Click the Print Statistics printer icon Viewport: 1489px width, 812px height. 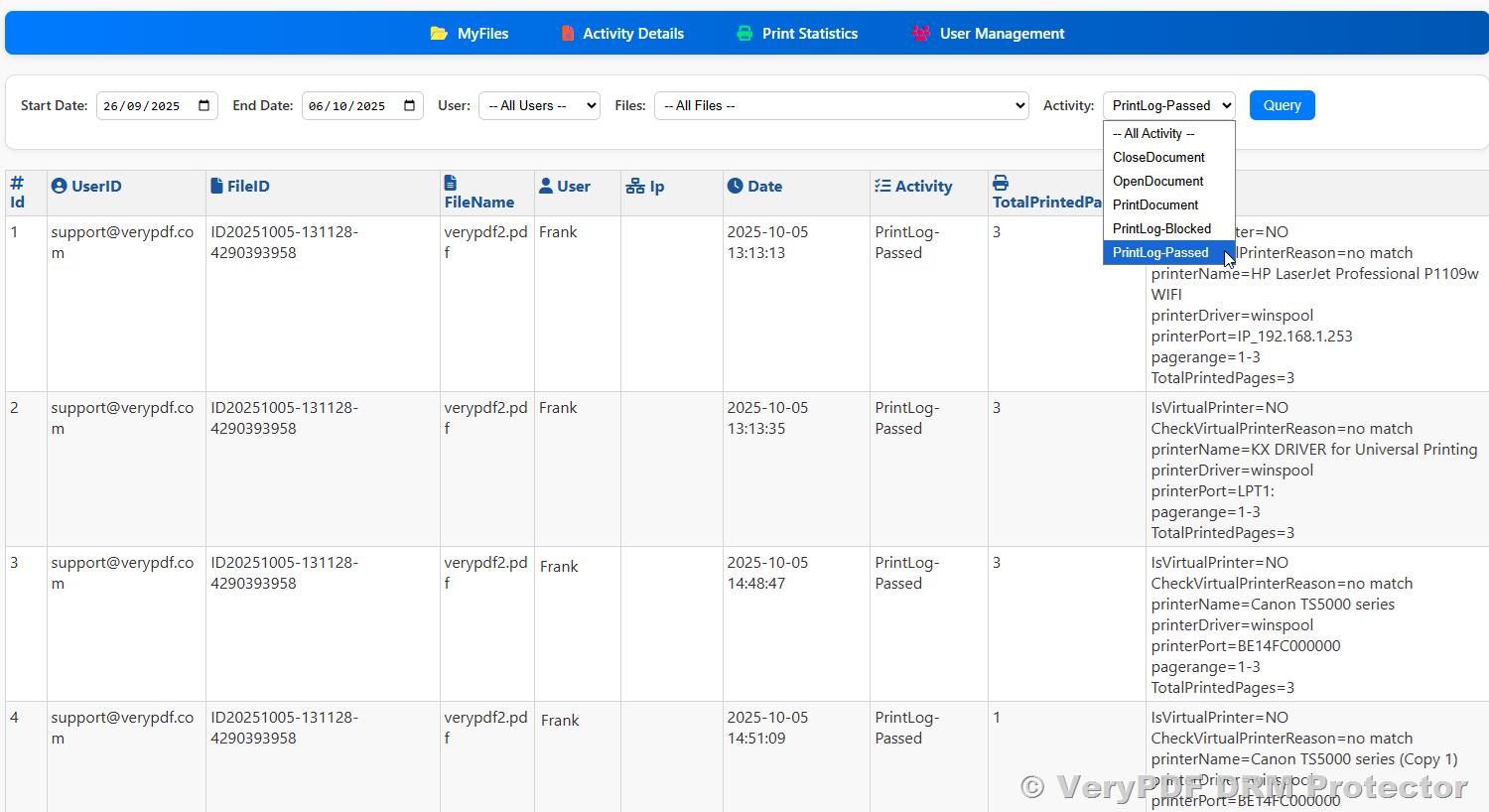744,34
